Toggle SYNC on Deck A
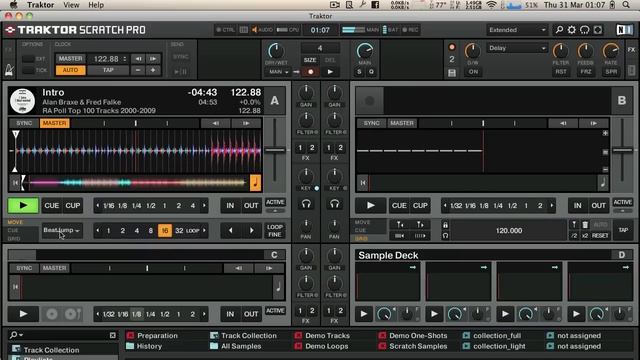The height and width of the screenshot is (360, 640). (x=24, y=123)
